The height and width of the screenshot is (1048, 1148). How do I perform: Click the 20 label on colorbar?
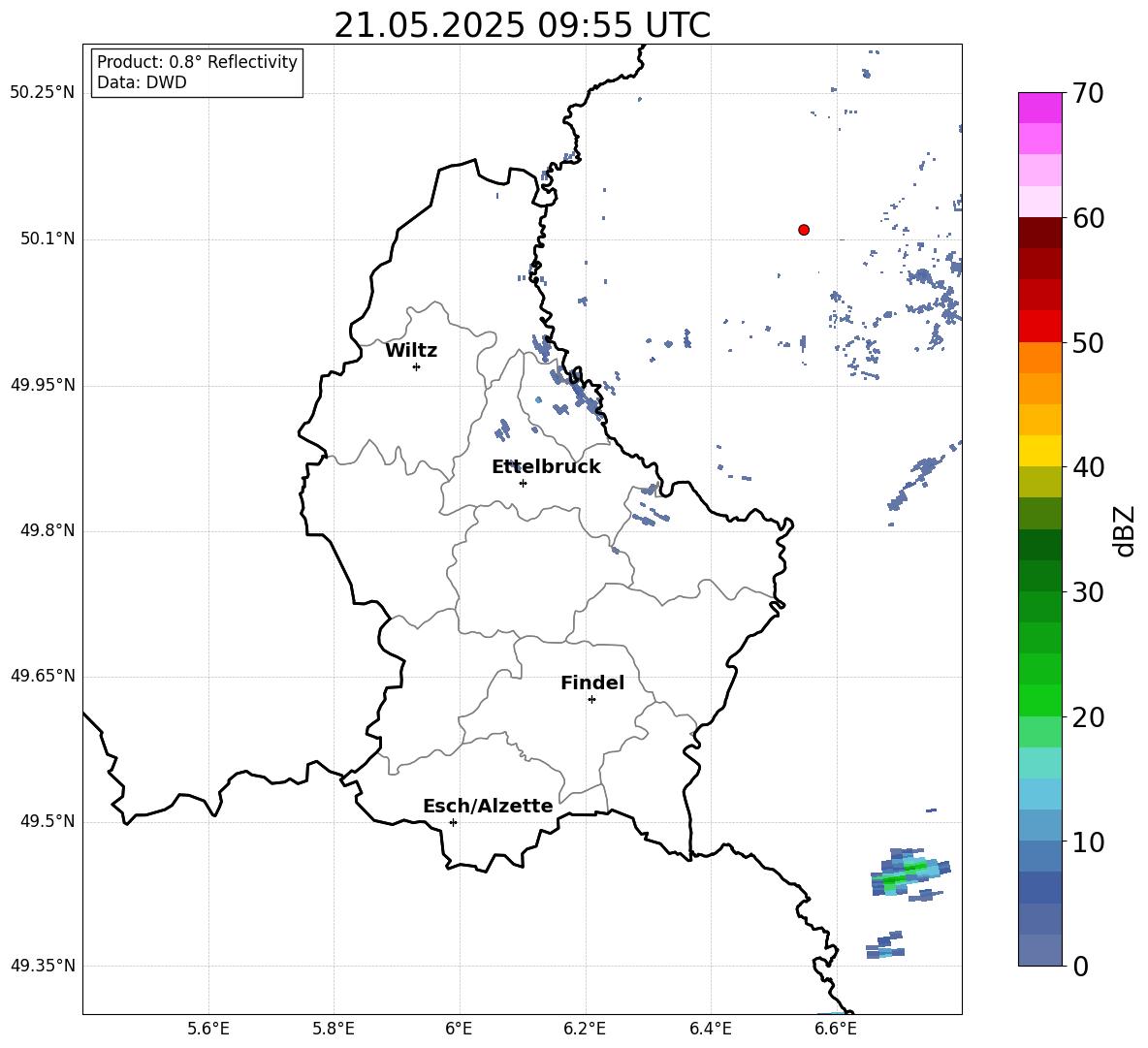pyautogui.click(x=1088, y=717)
